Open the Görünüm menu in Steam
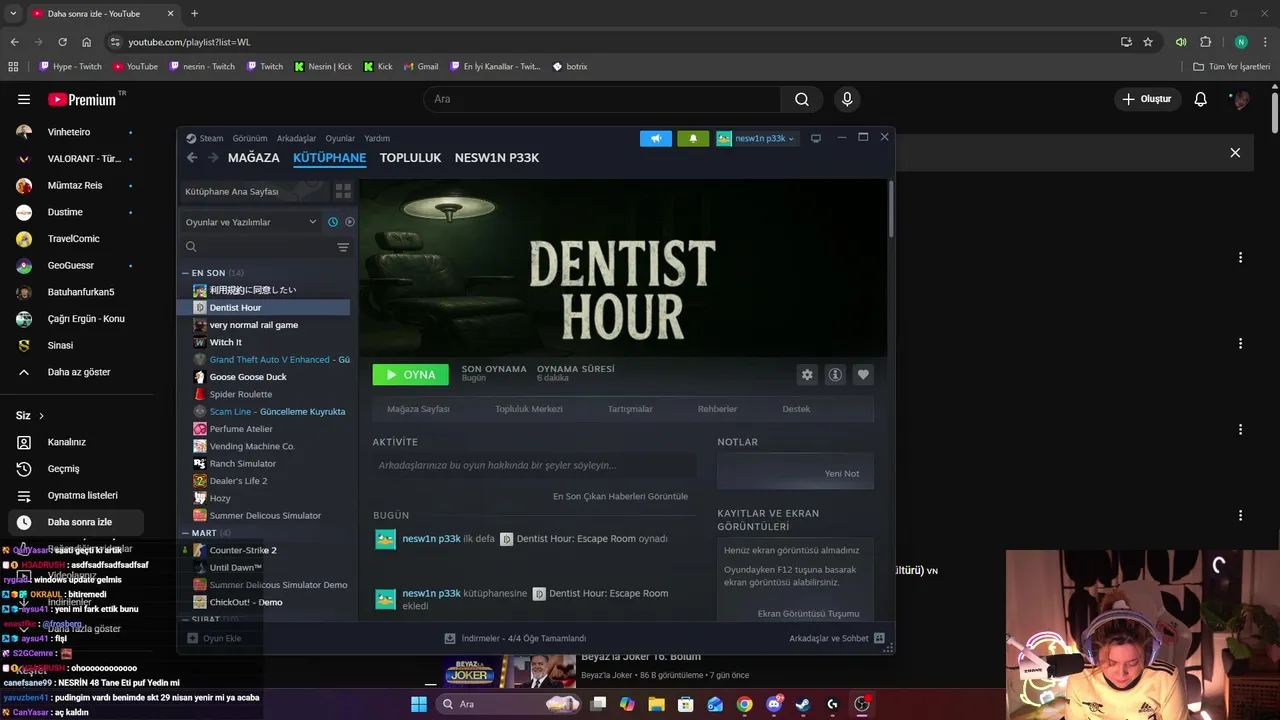The width and height of the screenshot is (1280, 720). pyautogui.click(x=250, y=138)
